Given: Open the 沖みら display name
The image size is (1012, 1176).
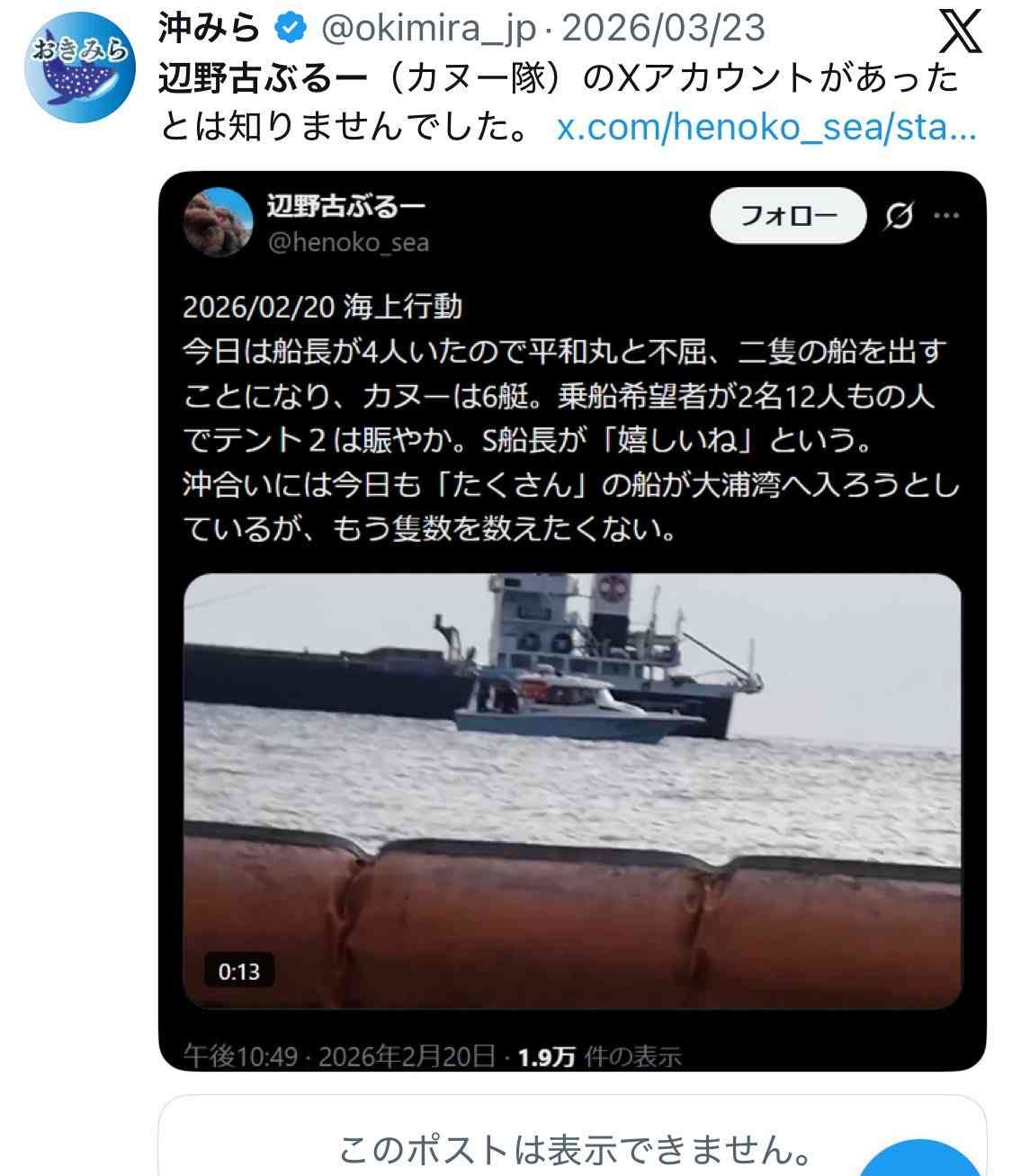Looking at the screenshot, I should (210, 30).
